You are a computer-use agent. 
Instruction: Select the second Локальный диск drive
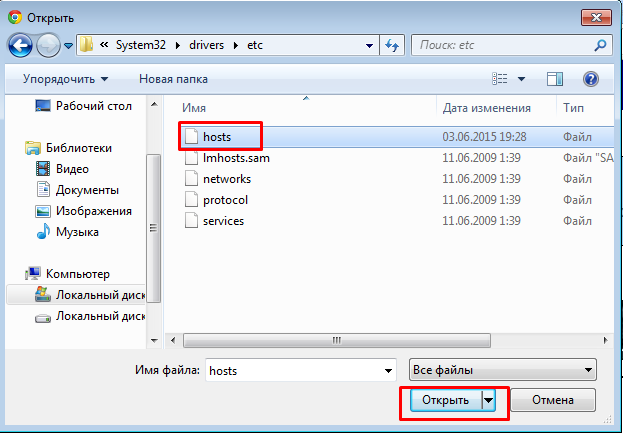[x=90, y=316]
